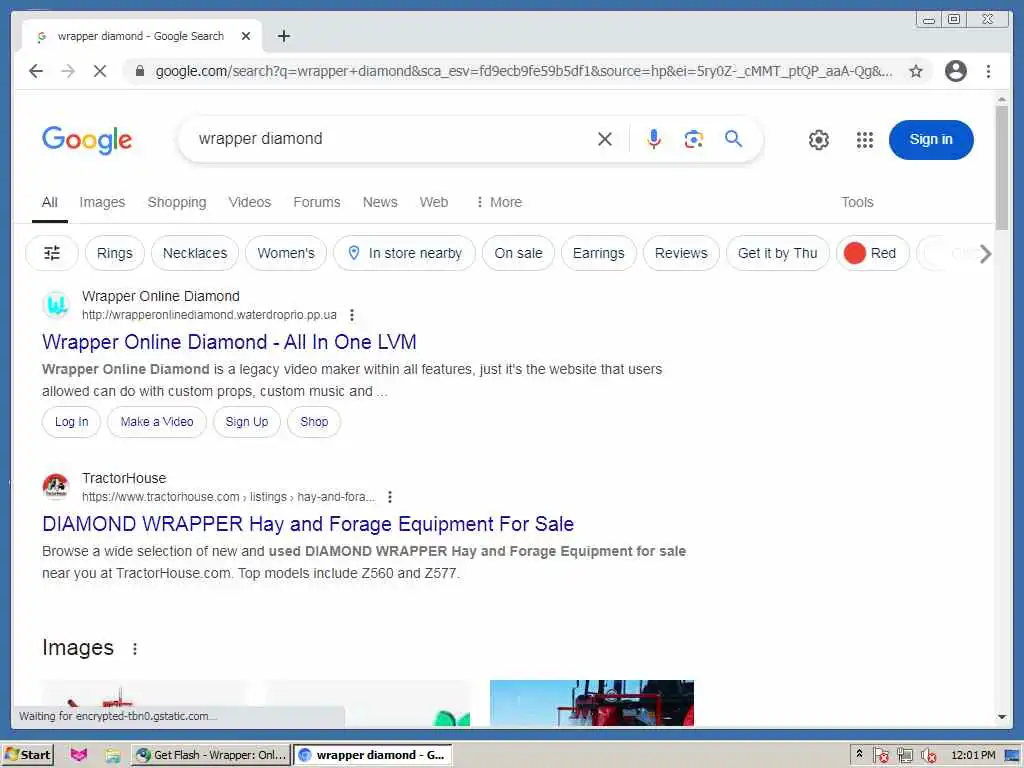Screen dimensions: 1024x768
Task: View site information lock icon
Action: tap(139, 71)
